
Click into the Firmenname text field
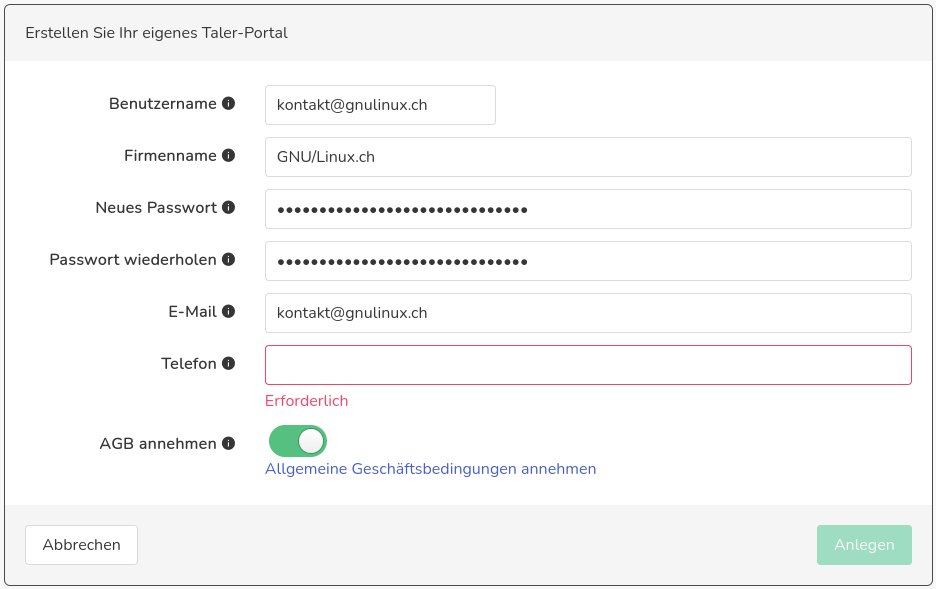(588, 157)
